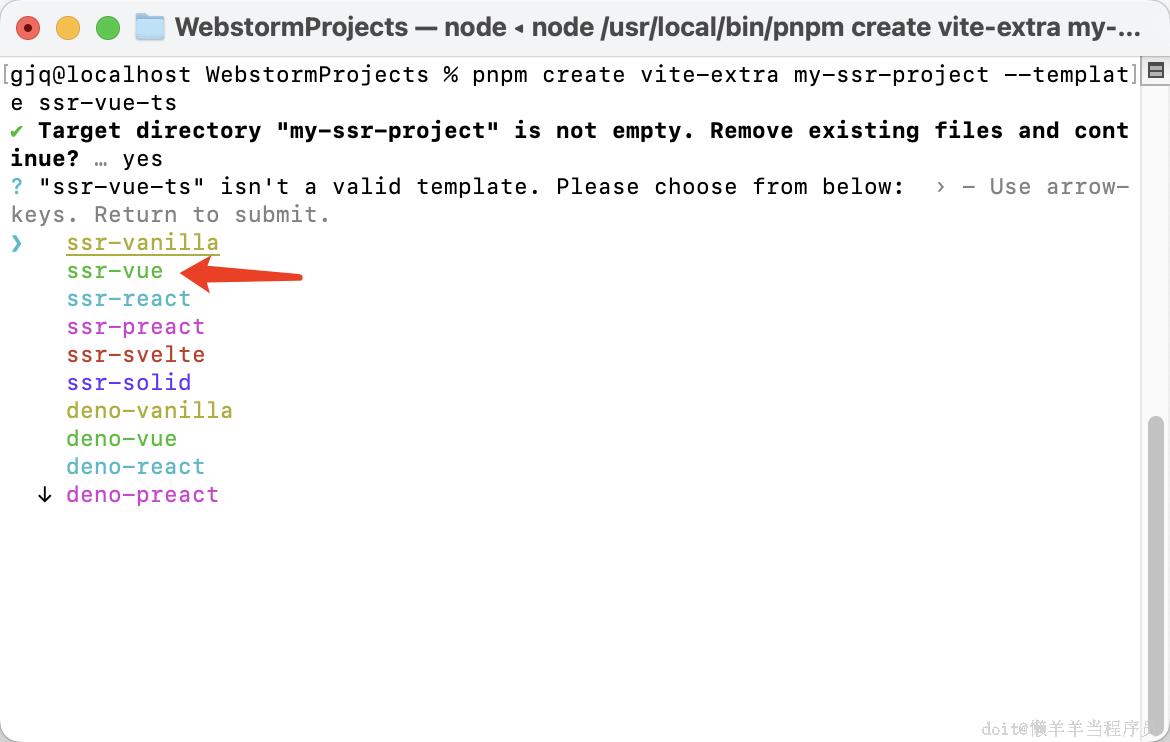Select the deno-vanilla template
The height and width of the screenshot is (742, 1170).
149,411
